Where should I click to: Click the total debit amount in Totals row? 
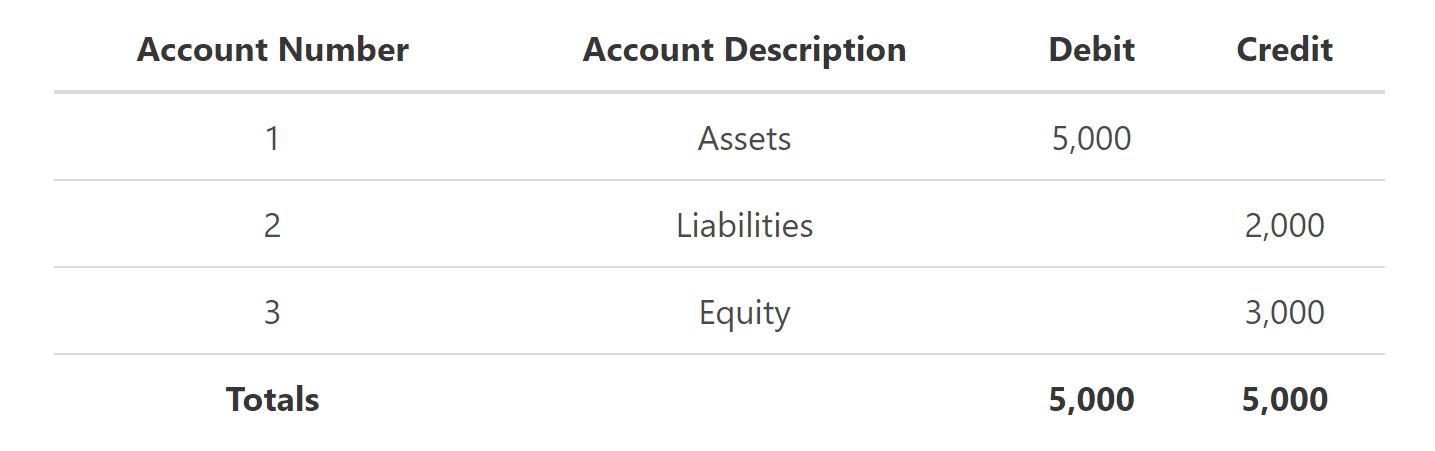click(x=1091, y=400)
